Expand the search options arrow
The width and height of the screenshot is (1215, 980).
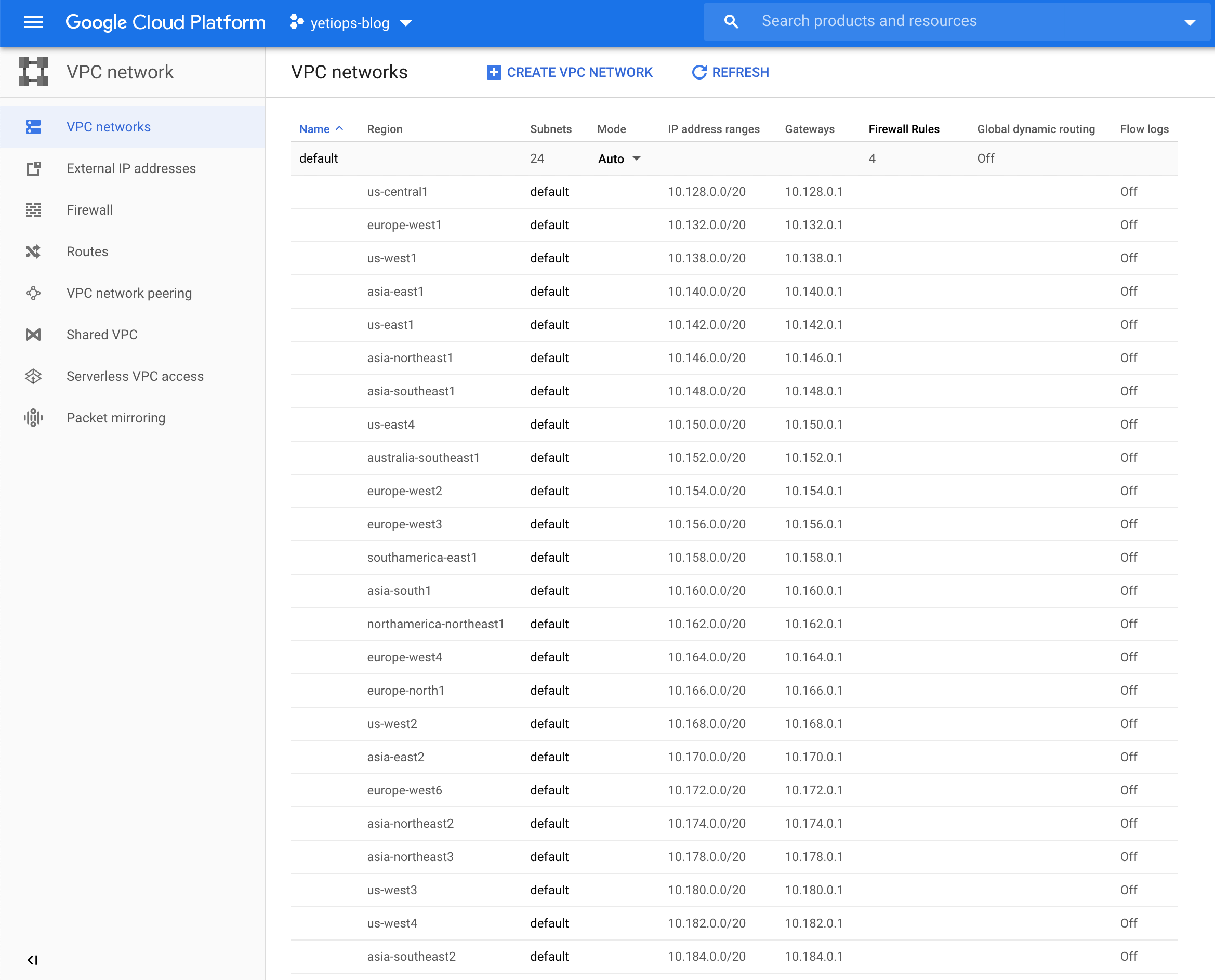tap(1190, 22)
